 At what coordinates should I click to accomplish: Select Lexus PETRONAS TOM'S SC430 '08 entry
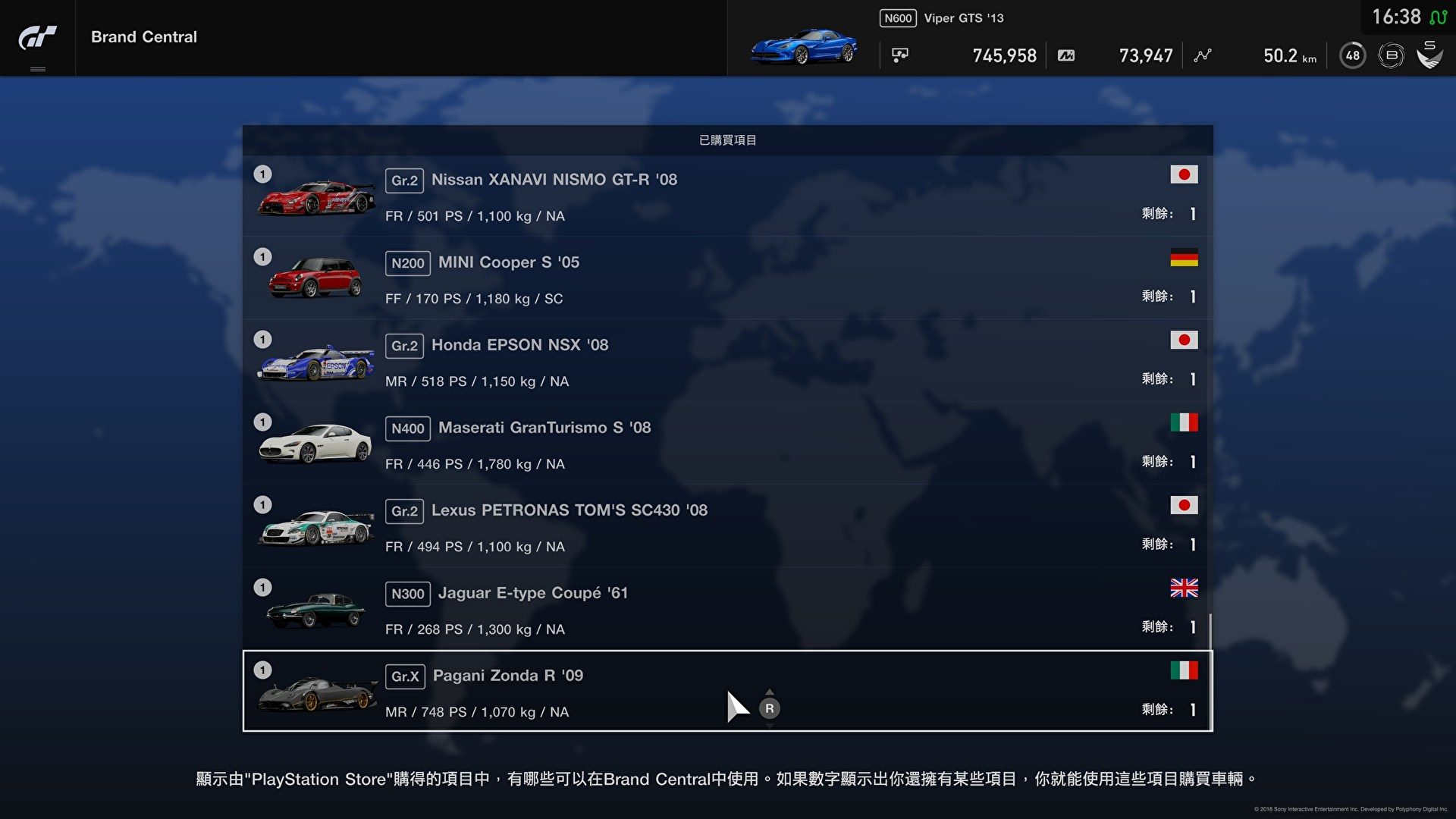point(727,526)
